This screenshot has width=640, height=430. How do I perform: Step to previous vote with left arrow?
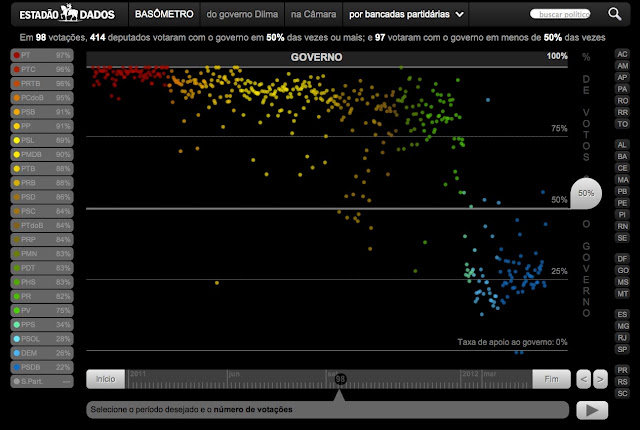tap(584, 379)
